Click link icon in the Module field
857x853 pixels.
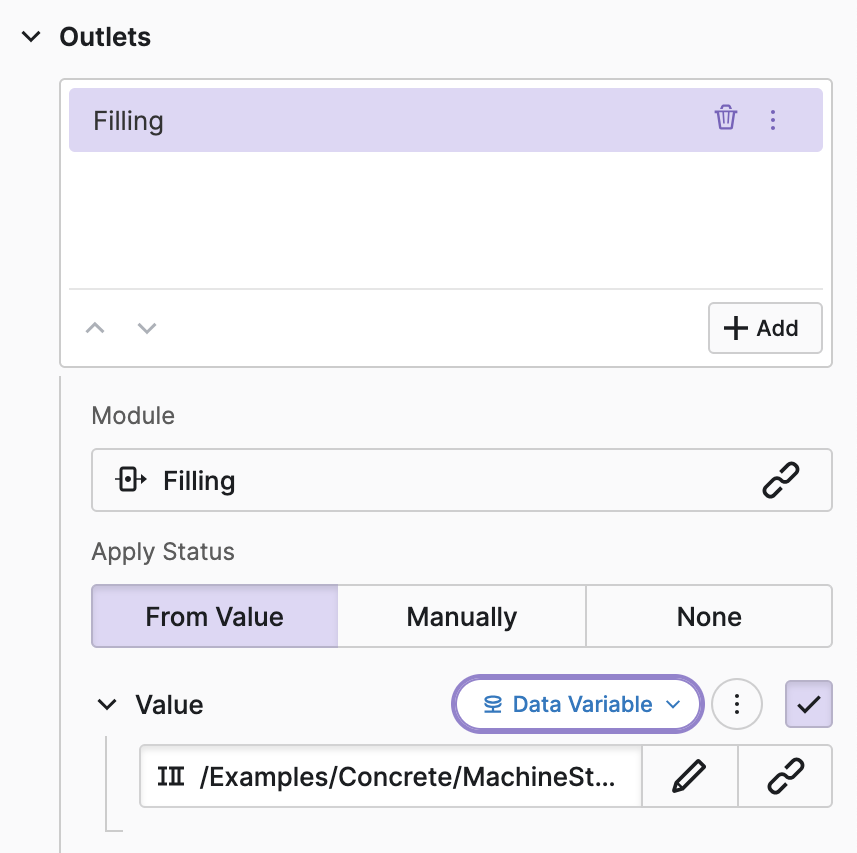point(781,481)
